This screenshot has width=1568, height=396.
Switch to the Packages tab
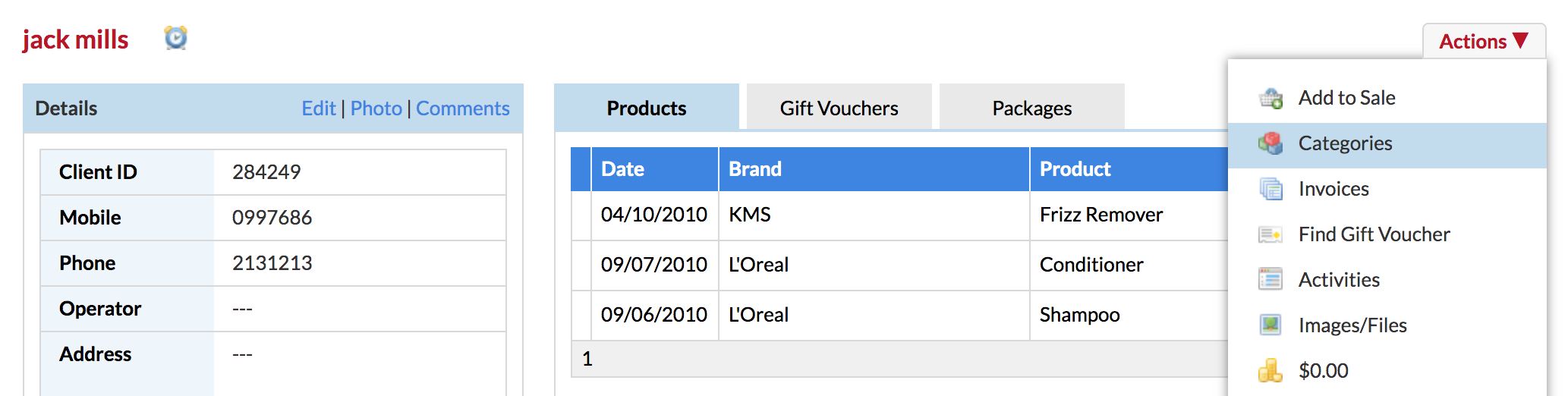1032,108
